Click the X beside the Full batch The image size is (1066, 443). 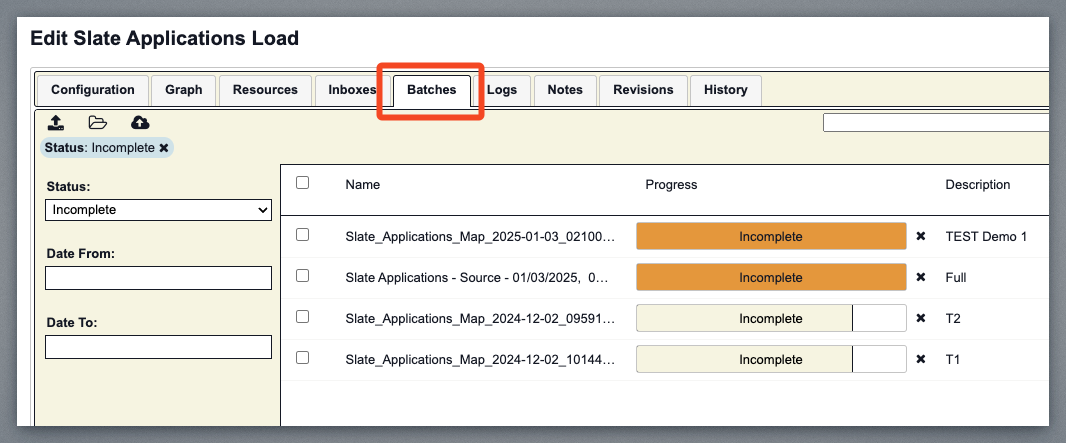point(921,278)
